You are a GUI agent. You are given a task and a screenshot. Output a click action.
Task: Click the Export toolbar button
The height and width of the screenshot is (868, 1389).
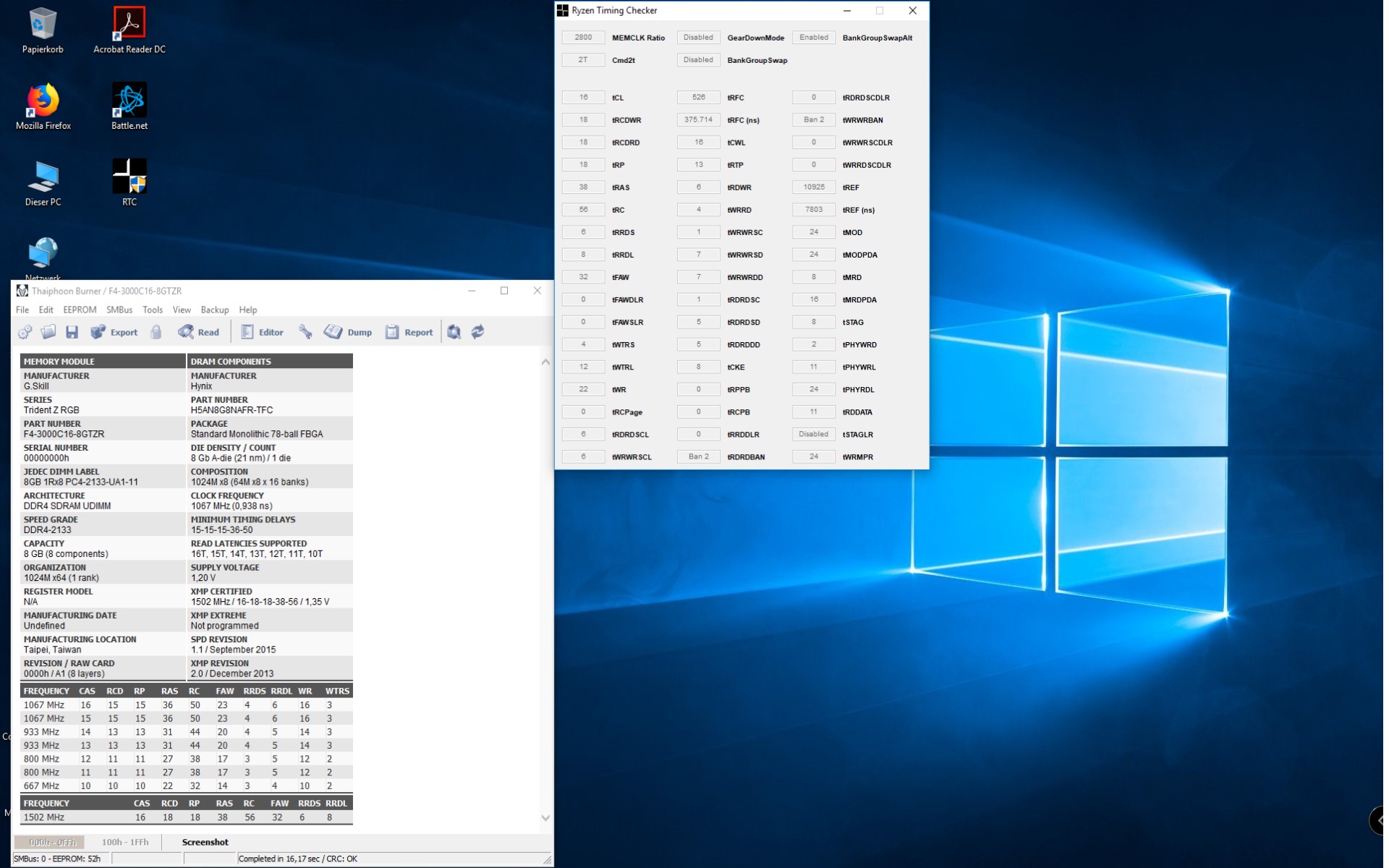point(114,333)
